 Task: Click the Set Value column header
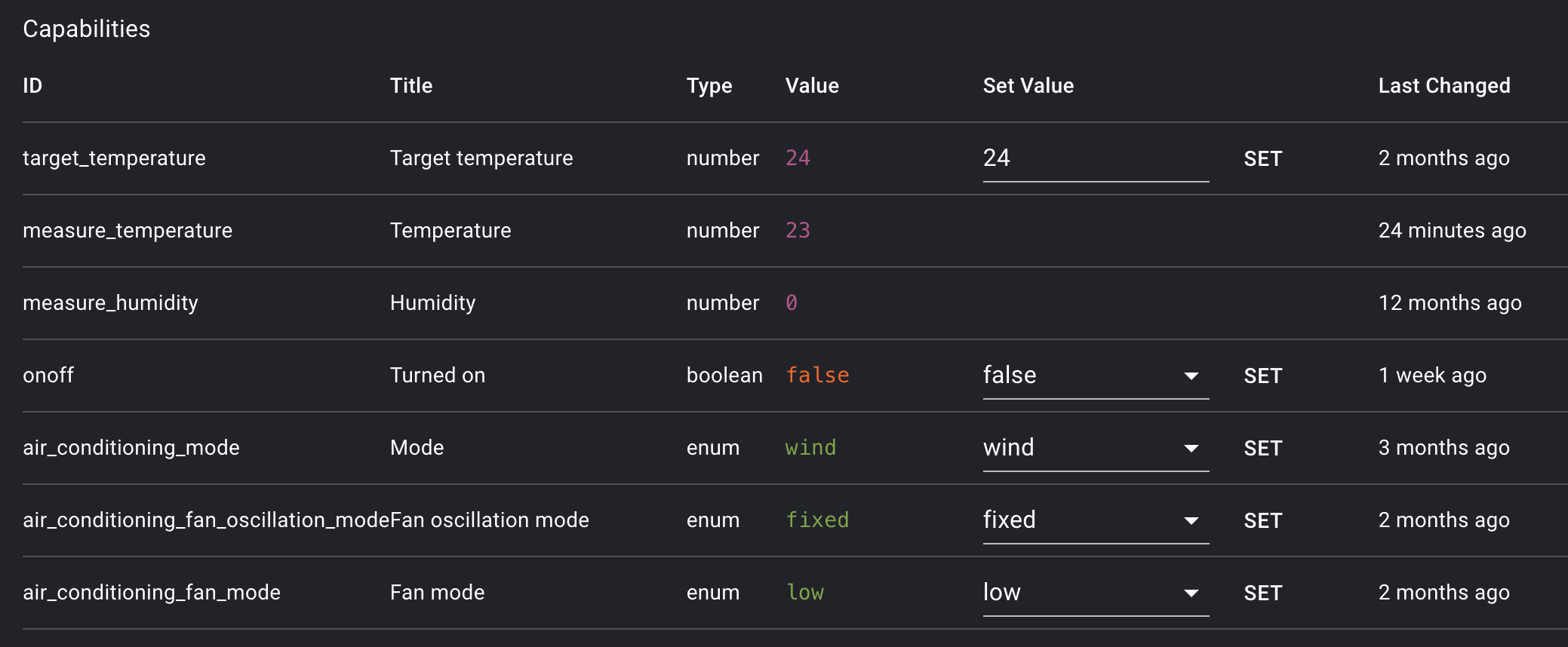[1028, 86]
